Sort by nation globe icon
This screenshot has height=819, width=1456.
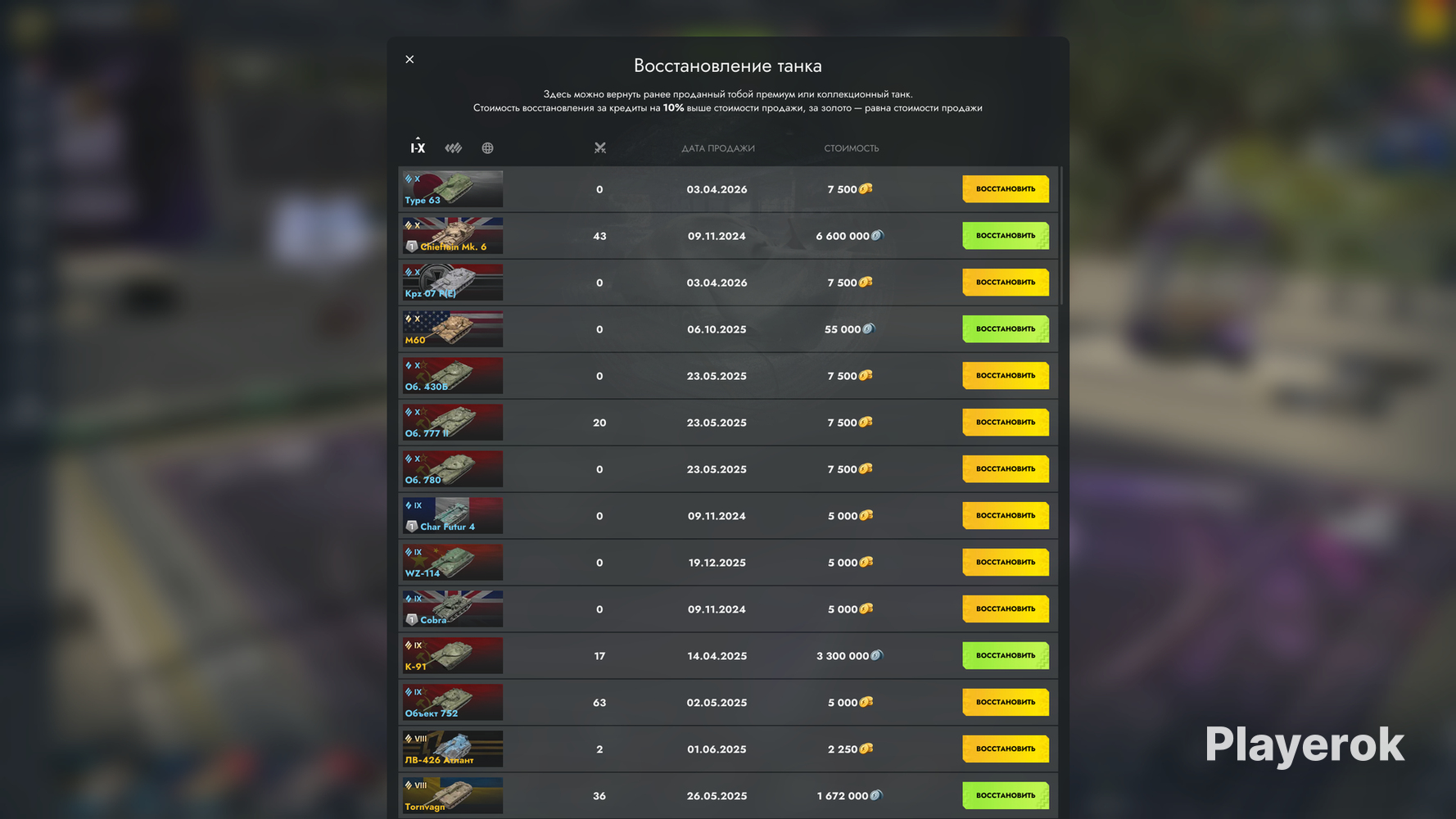pyautogui.click(x=487, y=148)
